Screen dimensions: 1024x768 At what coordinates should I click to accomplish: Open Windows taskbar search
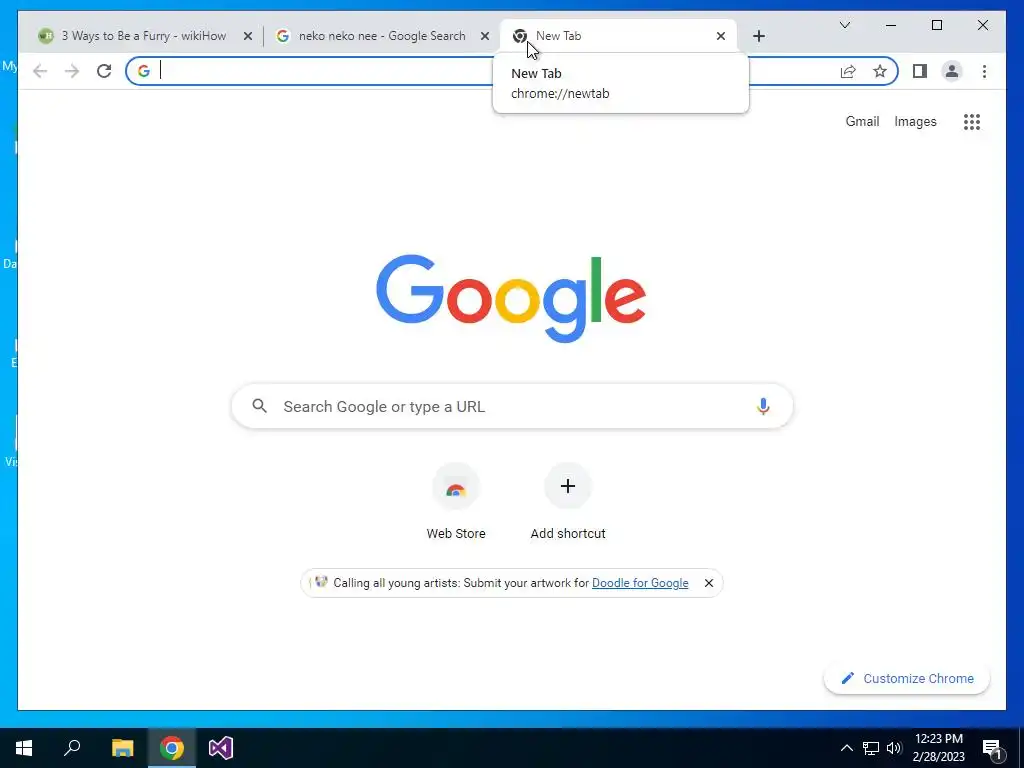[x=72, y=748]
